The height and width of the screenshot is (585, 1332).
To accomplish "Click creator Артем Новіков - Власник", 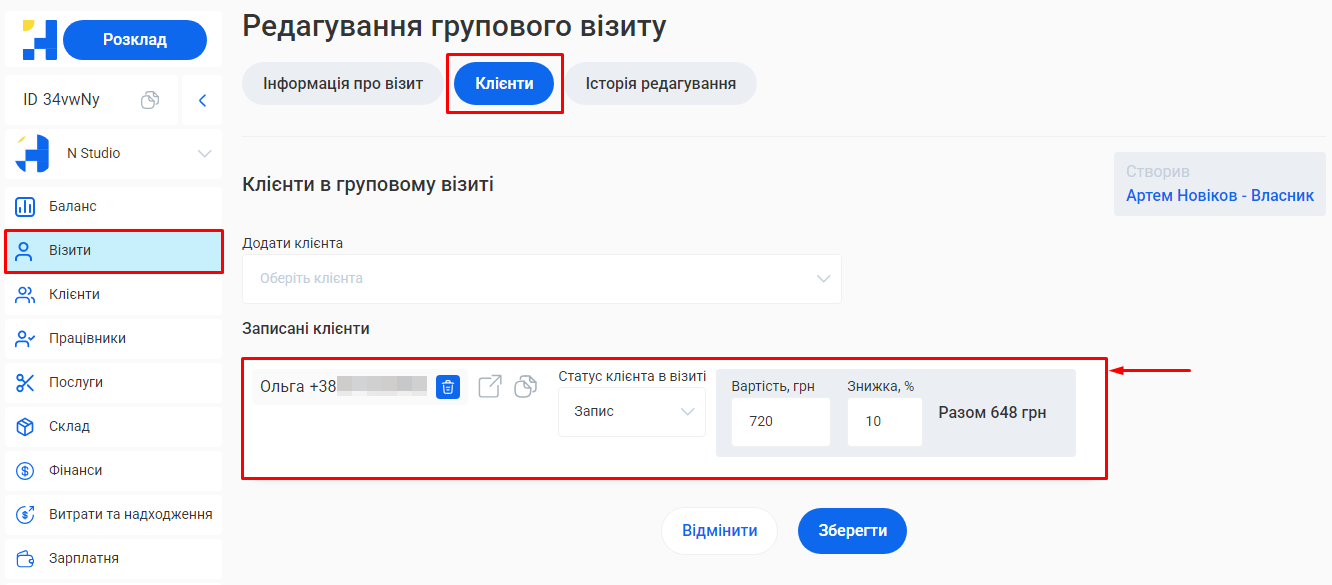I will coord(1219,196).
